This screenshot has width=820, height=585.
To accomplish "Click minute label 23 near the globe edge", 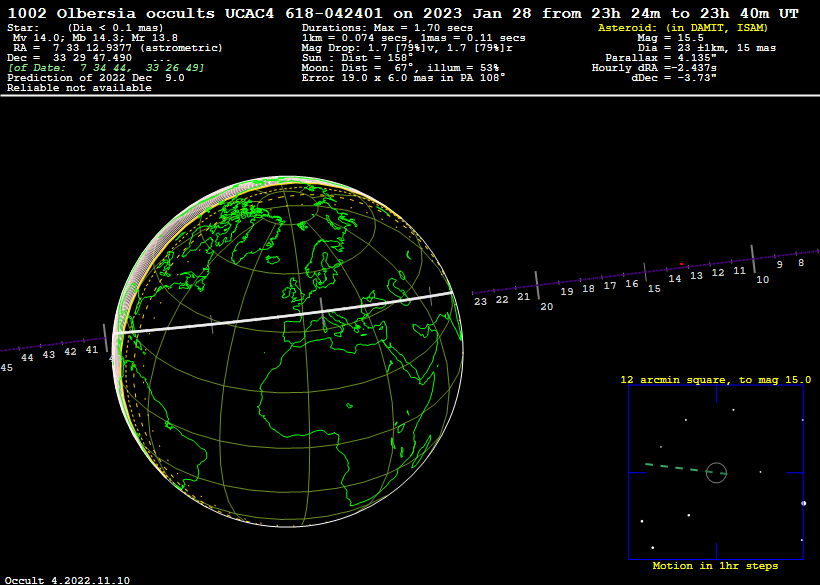I will coord(480,302).
